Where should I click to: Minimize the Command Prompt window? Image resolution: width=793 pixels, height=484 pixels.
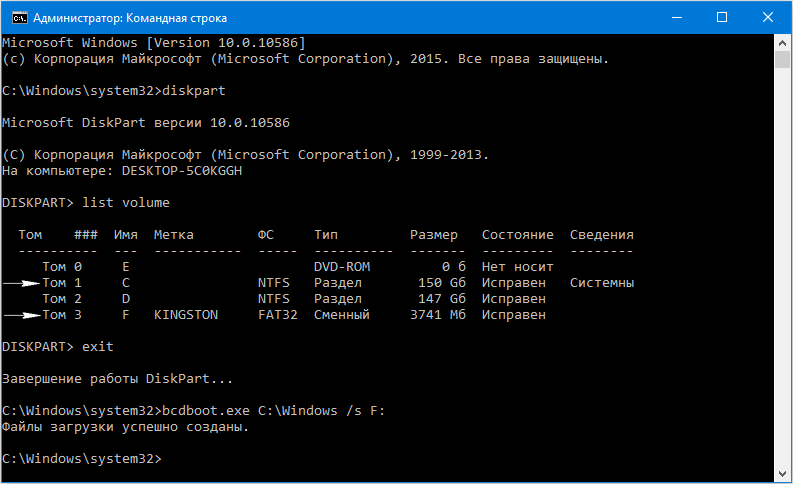pos(675,17)
